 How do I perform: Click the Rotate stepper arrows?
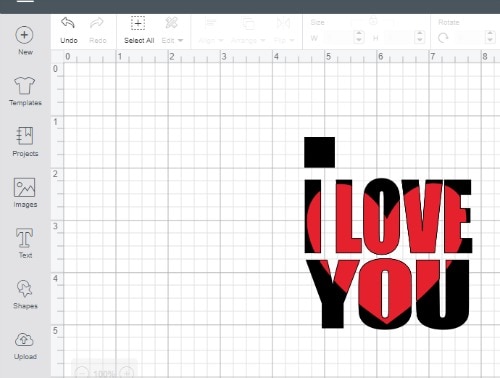tap(490, 37)
